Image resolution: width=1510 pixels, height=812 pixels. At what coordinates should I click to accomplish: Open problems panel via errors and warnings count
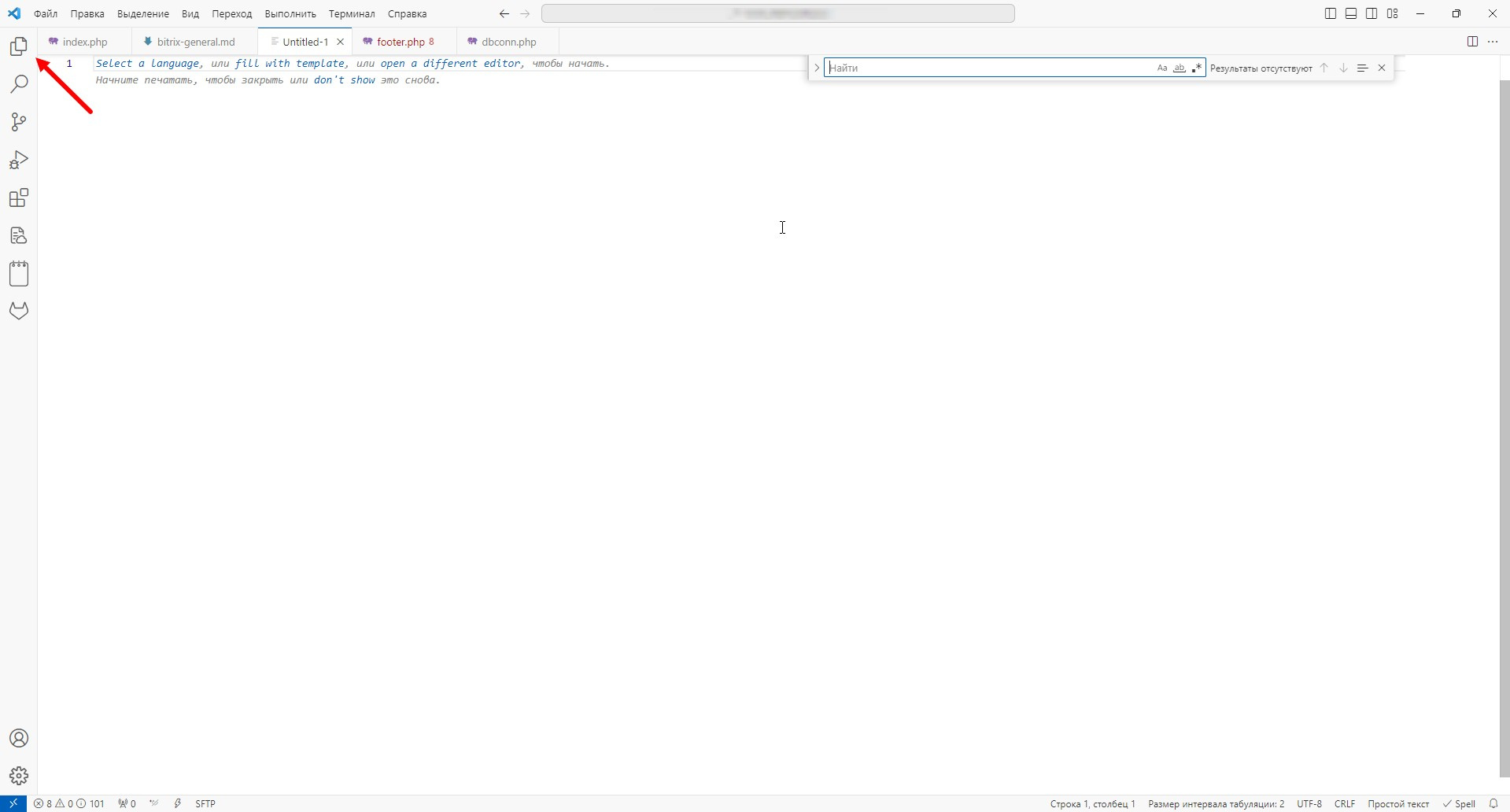pos(69,803)
